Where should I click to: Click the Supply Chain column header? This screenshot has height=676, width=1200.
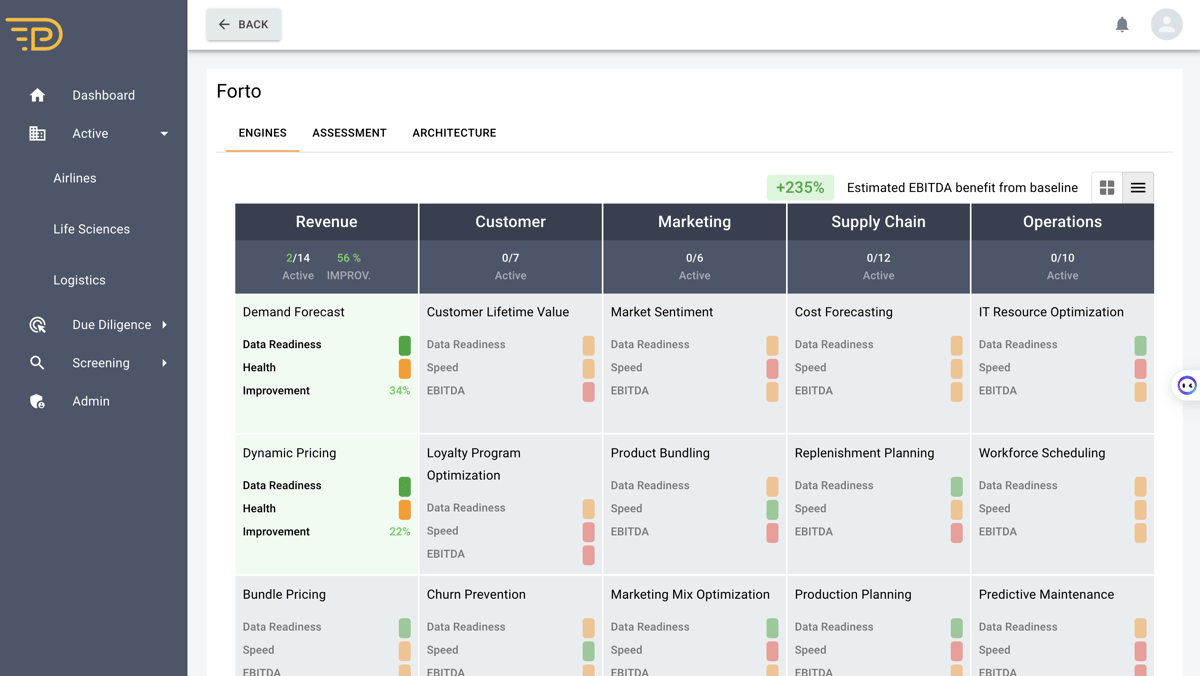[879, 222]
